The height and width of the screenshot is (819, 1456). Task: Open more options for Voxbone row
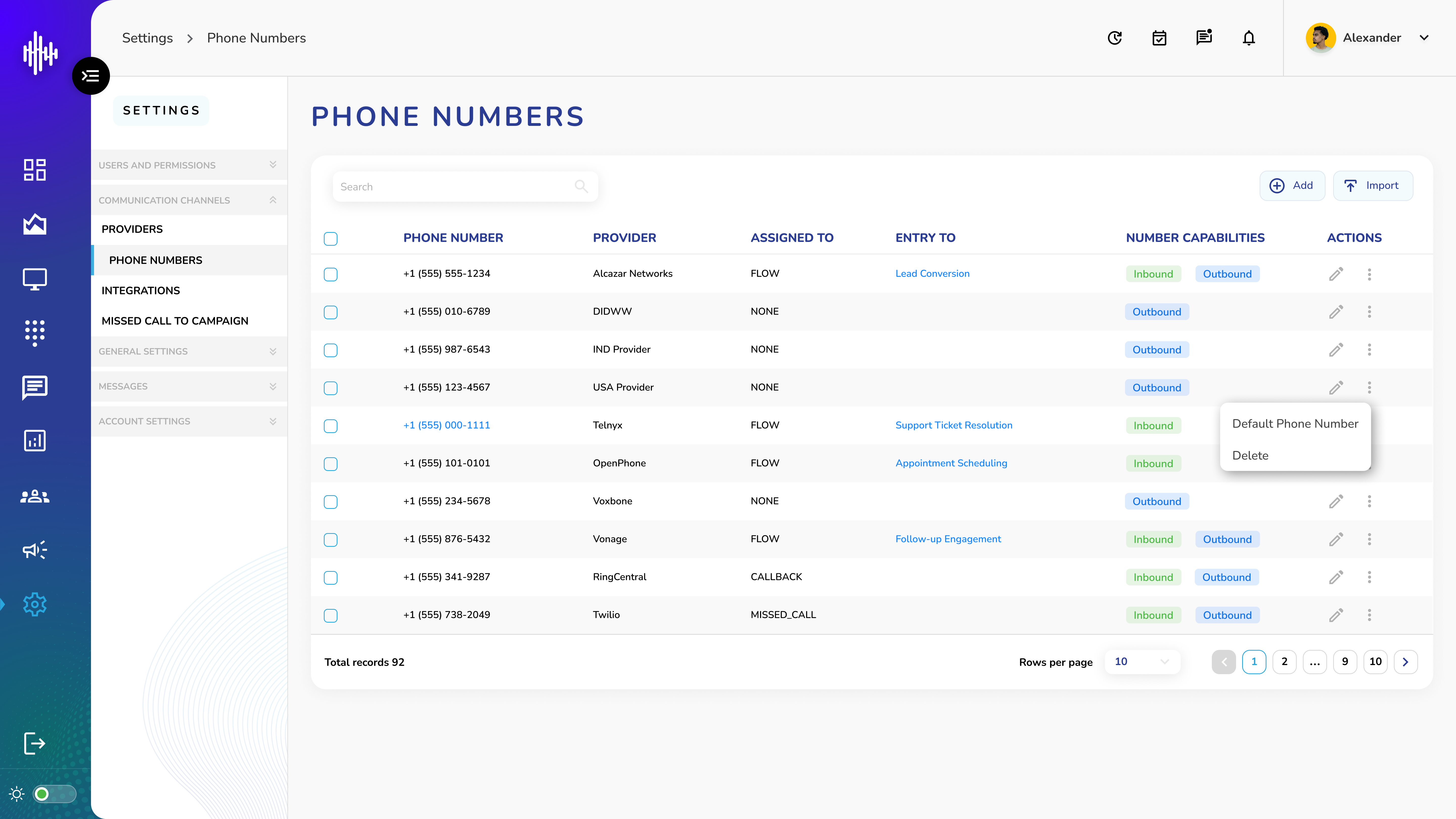[1369, 501]
